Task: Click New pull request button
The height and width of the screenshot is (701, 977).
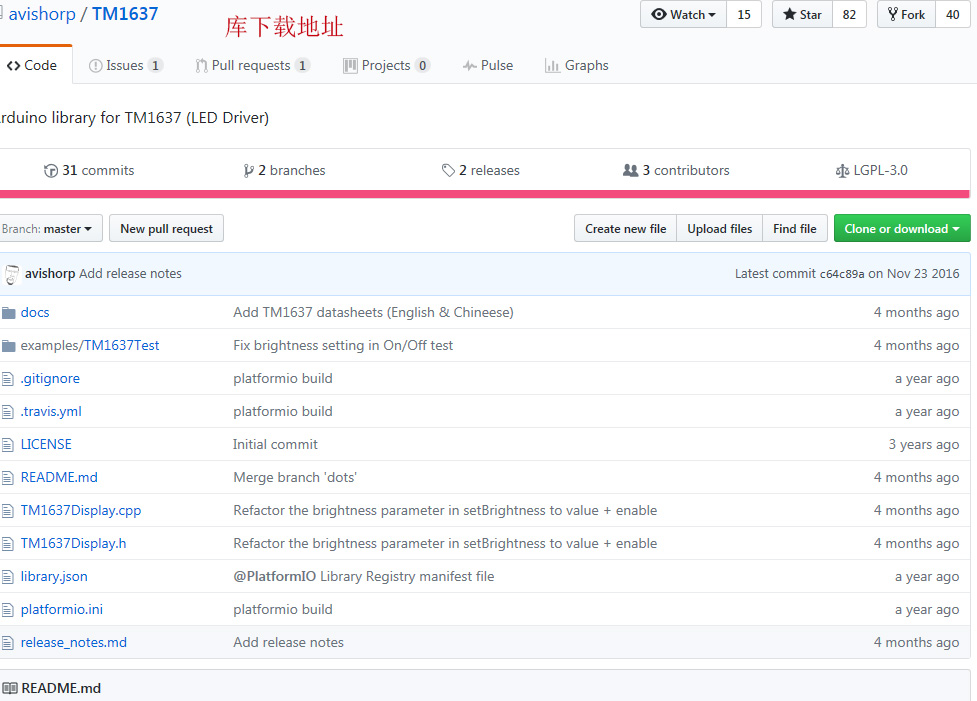Action: (166, 229)
